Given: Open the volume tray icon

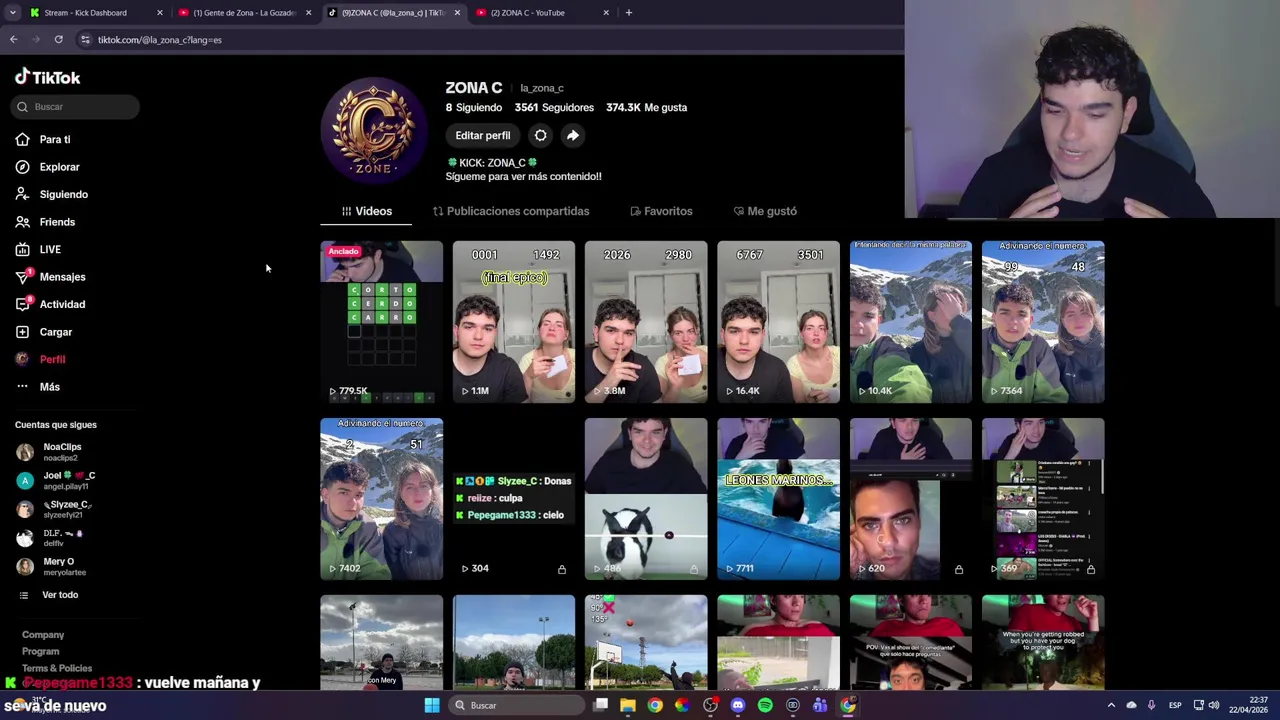Looking at the screenshot, I should 1214,705.
